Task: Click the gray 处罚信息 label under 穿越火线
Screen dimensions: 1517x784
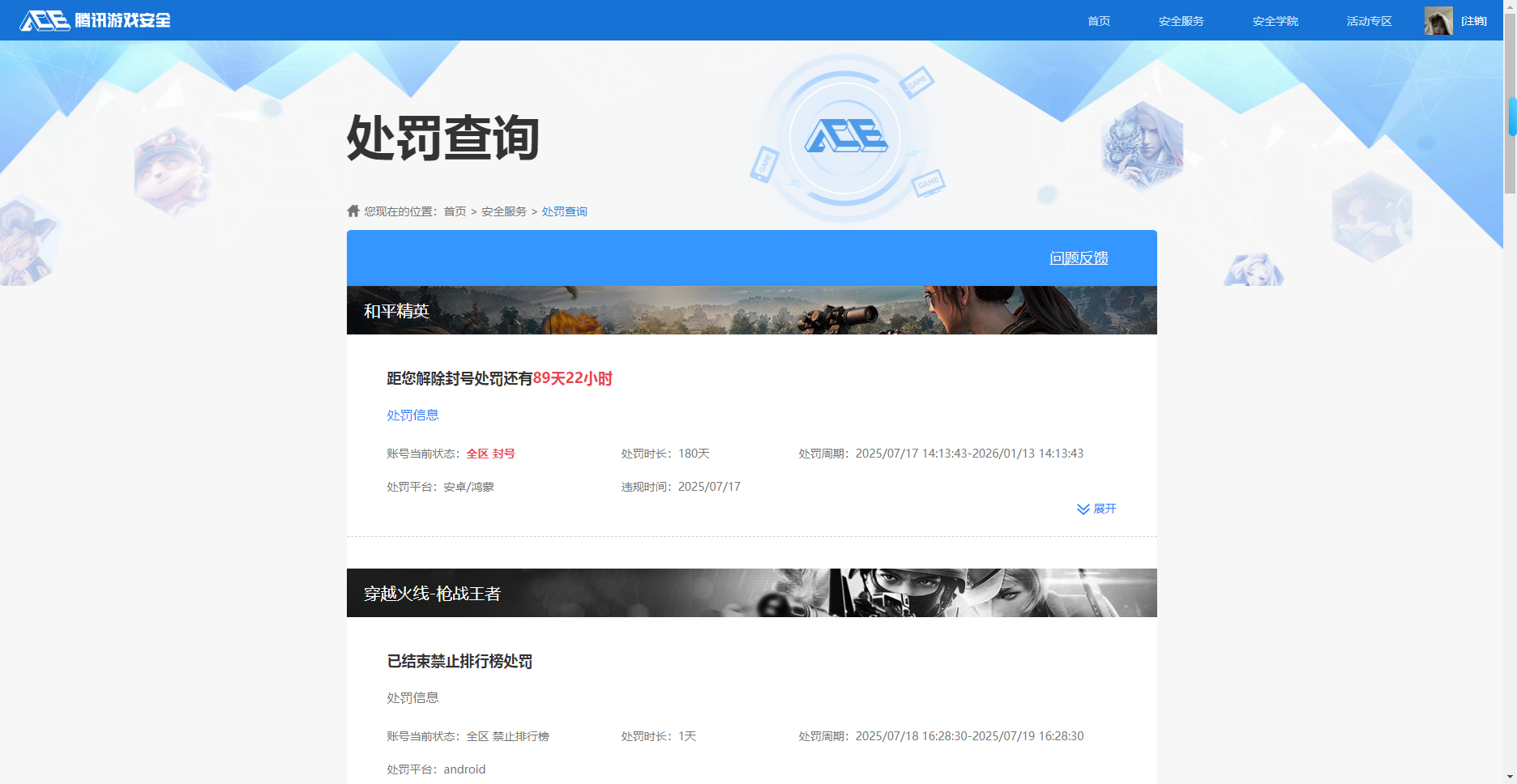Action: click(x=412, y=697)
